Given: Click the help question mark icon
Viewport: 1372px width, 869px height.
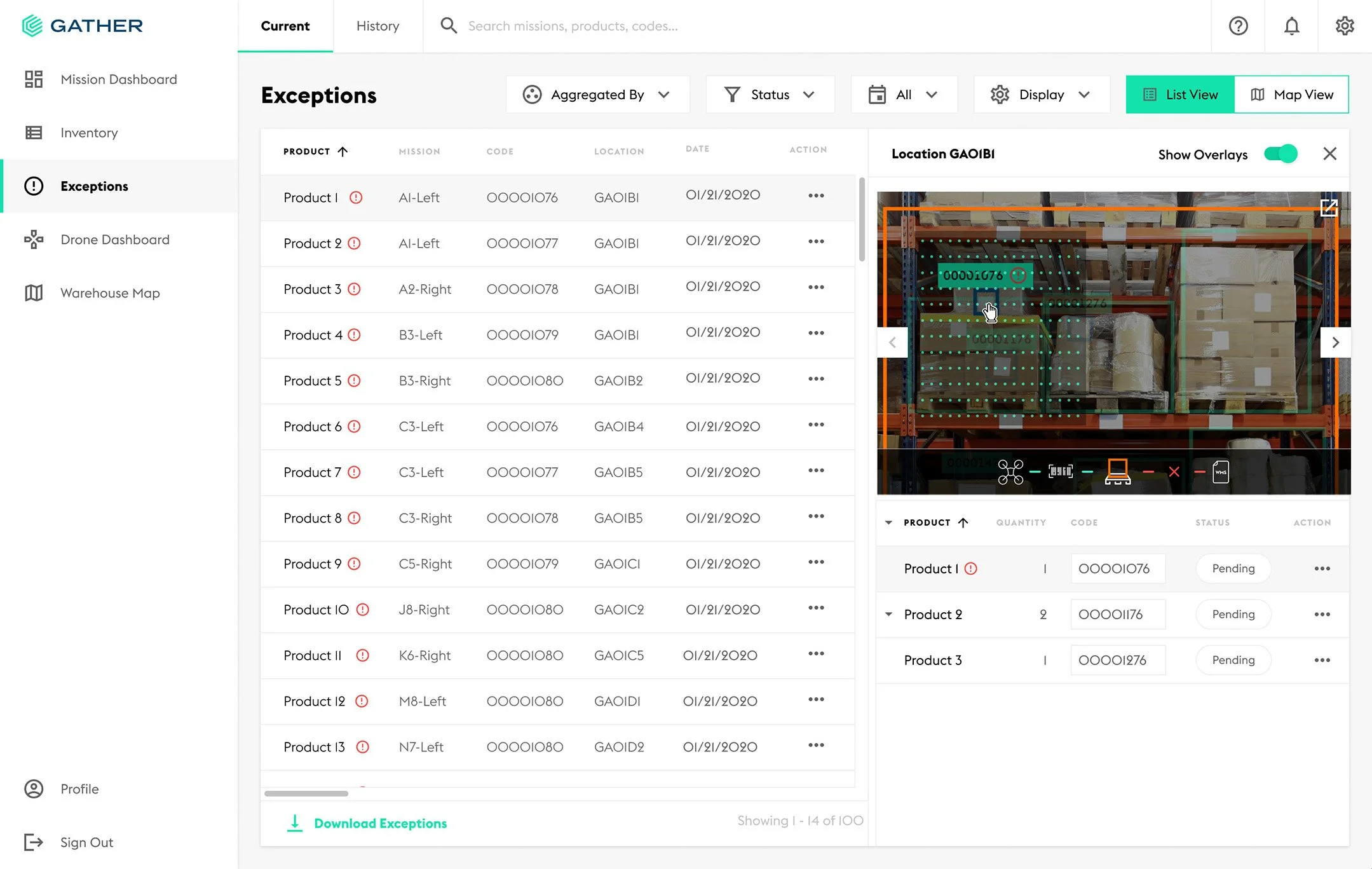Looking at the screenshot, I should click(1238, 26).
